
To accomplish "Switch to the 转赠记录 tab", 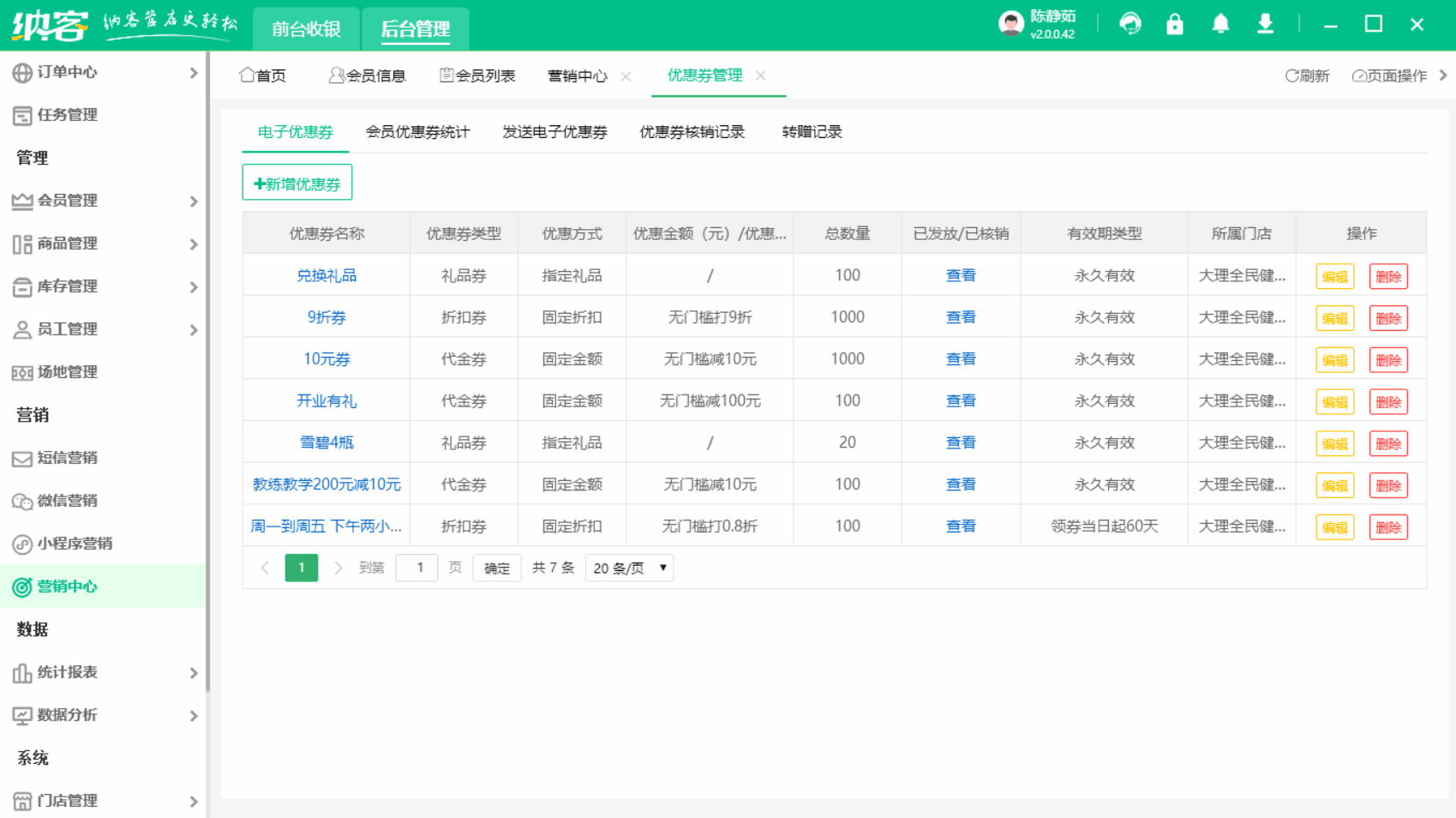I will (811, 132).
